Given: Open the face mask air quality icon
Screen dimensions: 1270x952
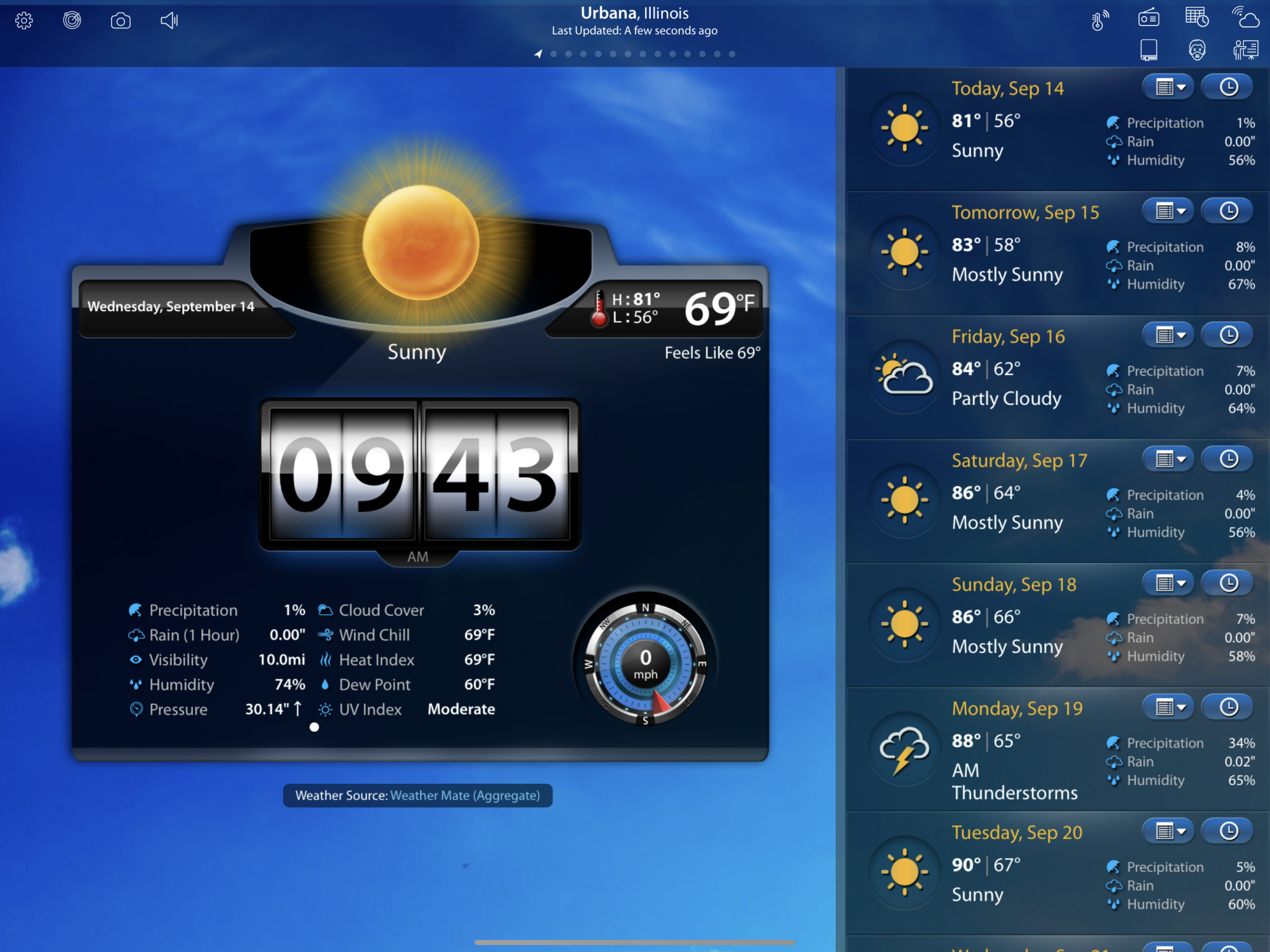Looking at the screenshot, I should point(1197,50).
